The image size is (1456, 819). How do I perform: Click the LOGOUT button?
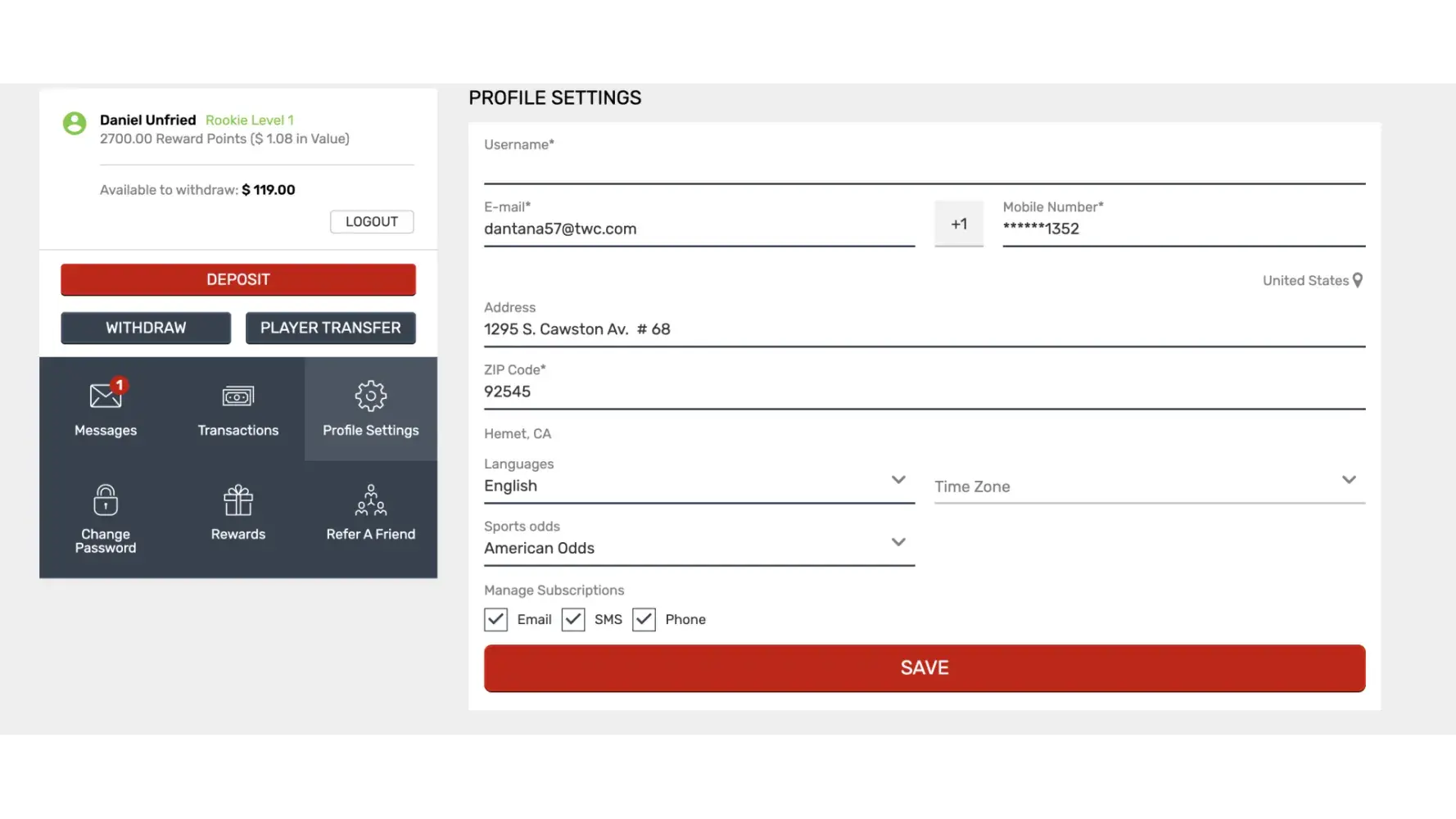click(372, 222)
